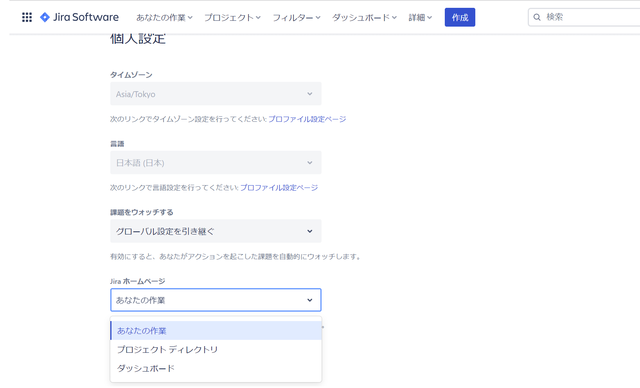Viewport: 640px width, 388px height.
Task: Click the Asia/Tokyo dropdown chevron
Action: click(310, 94)
